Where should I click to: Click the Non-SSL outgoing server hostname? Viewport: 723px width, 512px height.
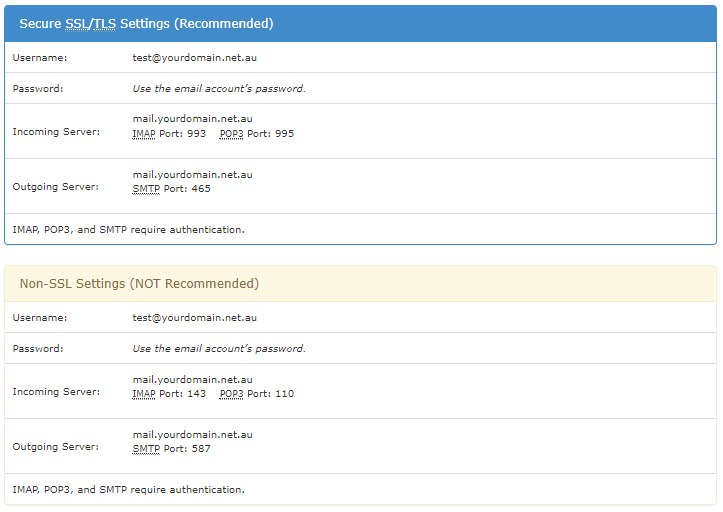coord(192,435)
